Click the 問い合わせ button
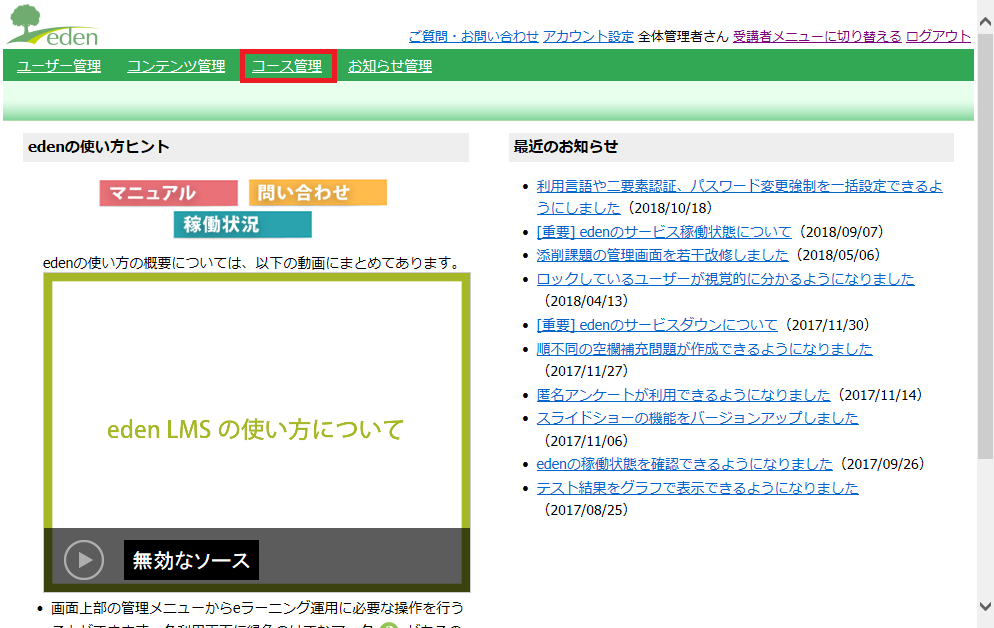 click(318, 193)
